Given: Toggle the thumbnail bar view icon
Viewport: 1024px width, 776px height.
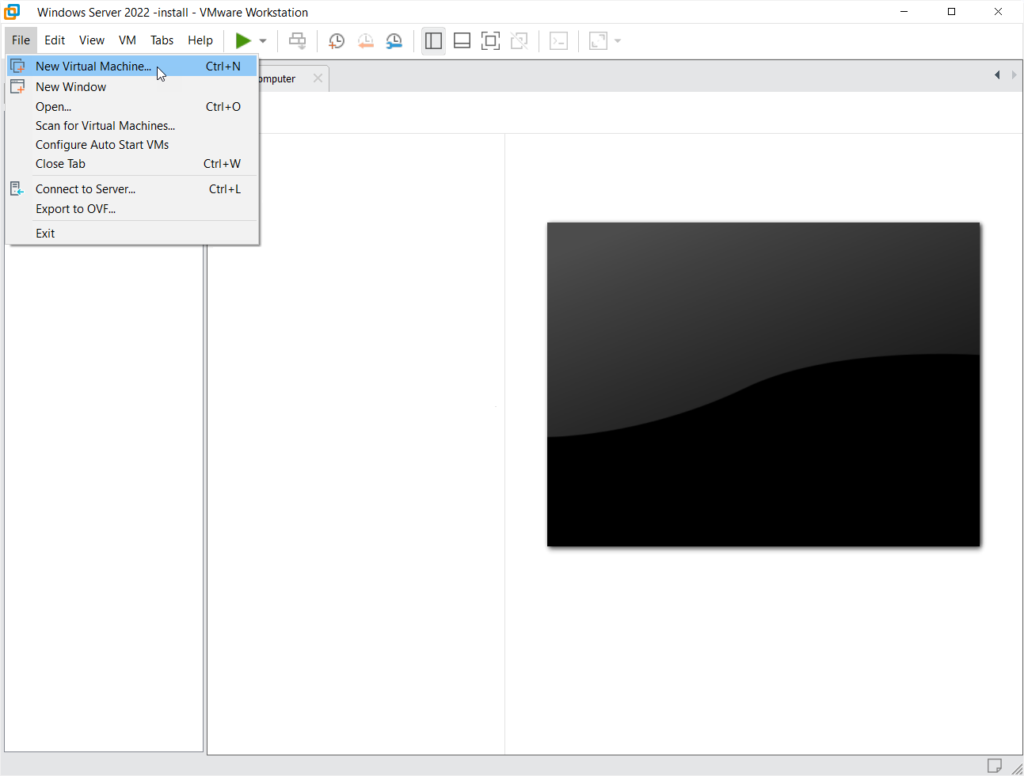Looking at the screenshot, I should (x=462, y=40).
